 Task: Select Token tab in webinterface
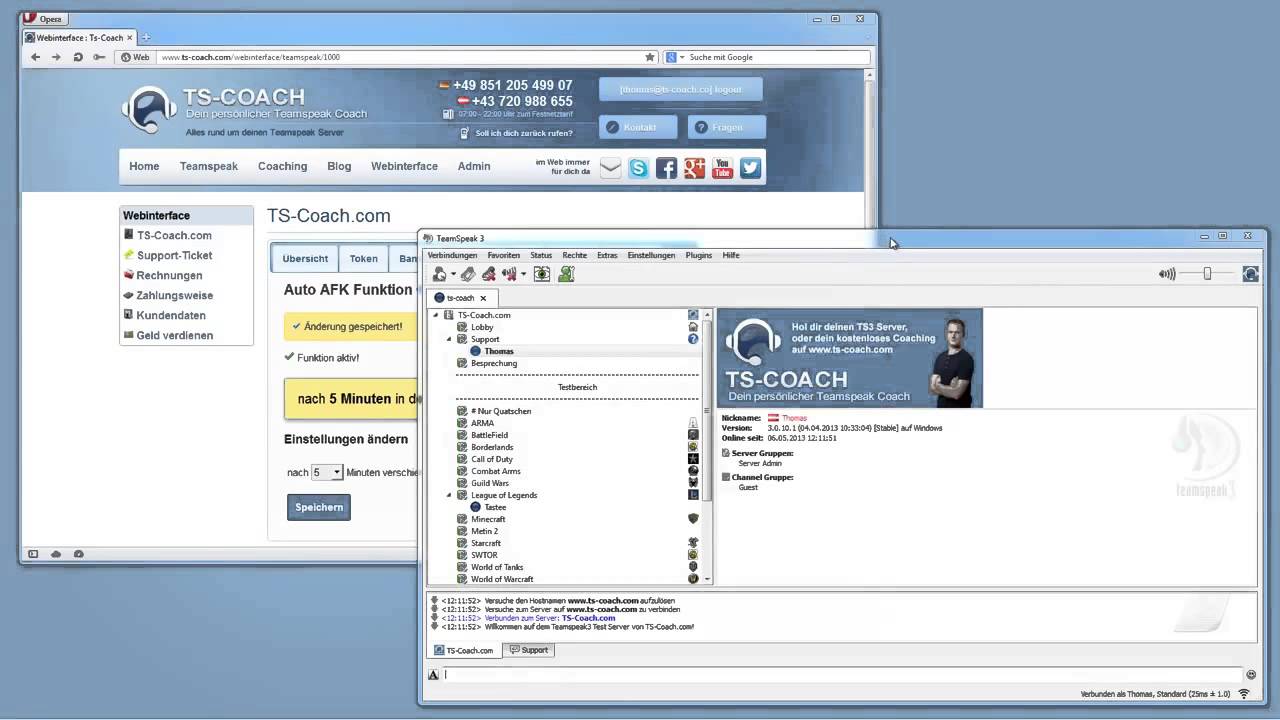tap(364, 258)
